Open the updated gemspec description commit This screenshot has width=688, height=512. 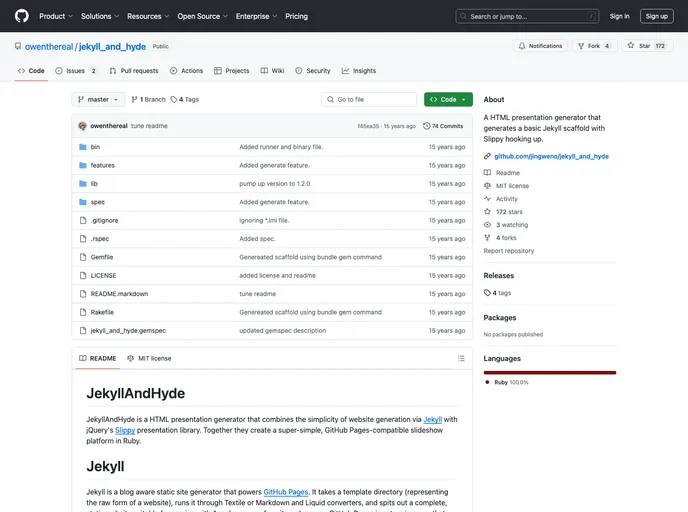coord(283,331)
